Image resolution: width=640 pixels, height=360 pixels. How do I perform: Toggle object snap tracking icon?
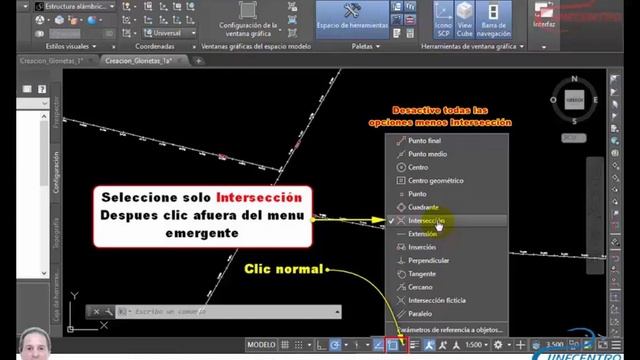click(x=378, y=345)
